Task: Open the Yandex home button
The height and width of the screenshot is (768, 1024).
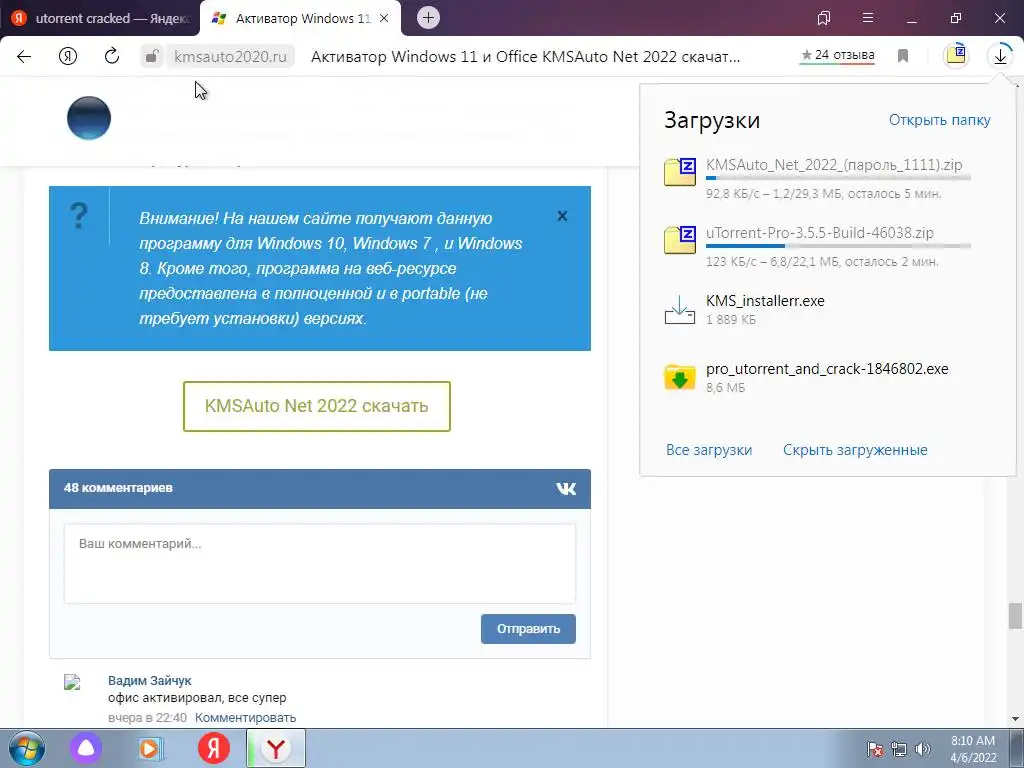Action: pyautogui.click(x=68, y=57)
